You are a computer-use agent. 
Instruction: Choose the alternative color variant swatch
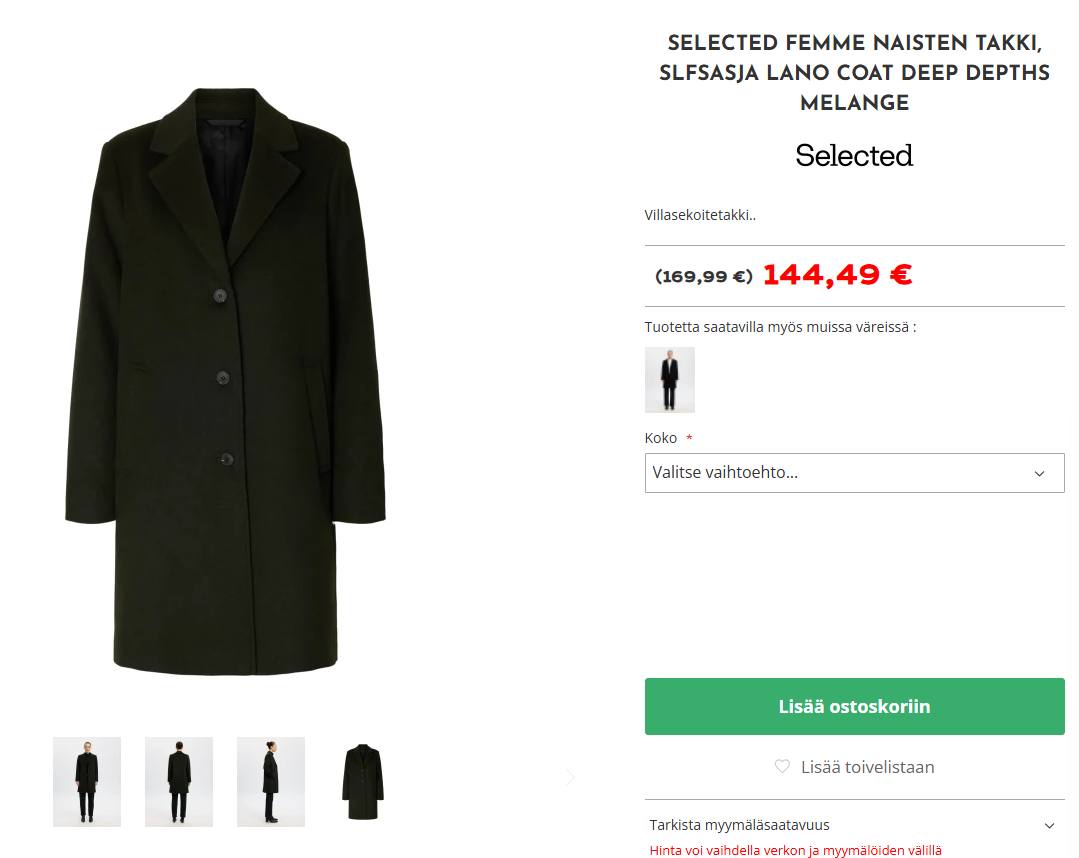click(670, 380)
